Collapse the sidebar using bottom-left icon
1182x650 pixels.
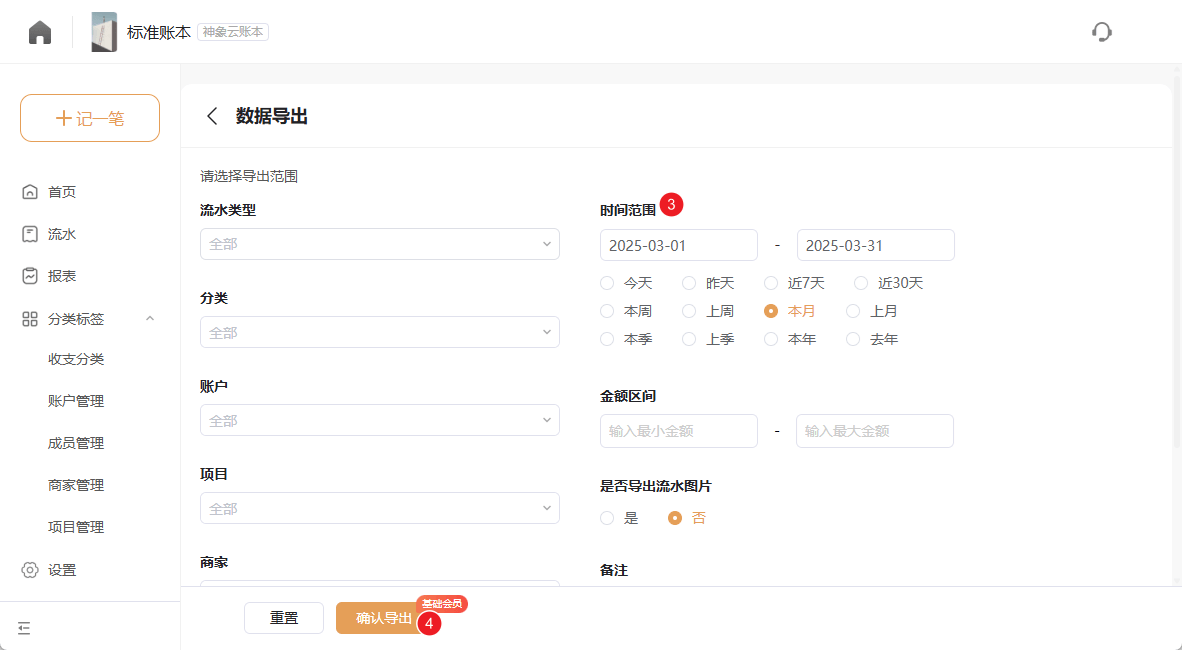point(25,628)
